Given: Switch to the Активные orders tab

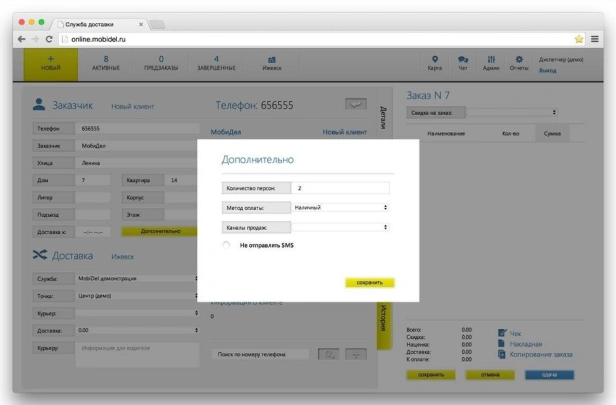Looking at the screenshot, I should click(x=106, y=64).
